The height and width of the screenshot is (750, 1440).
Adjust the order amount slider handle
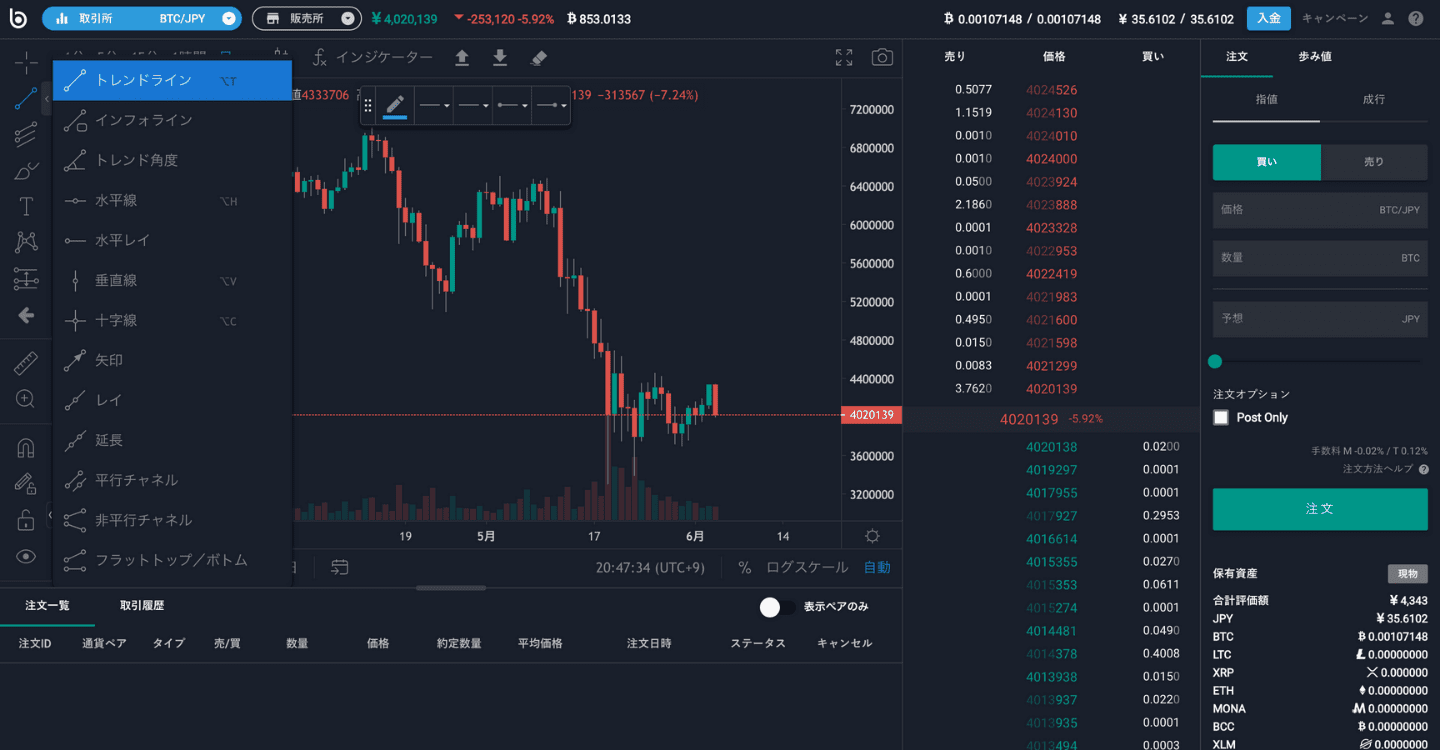click(1215, 361)
